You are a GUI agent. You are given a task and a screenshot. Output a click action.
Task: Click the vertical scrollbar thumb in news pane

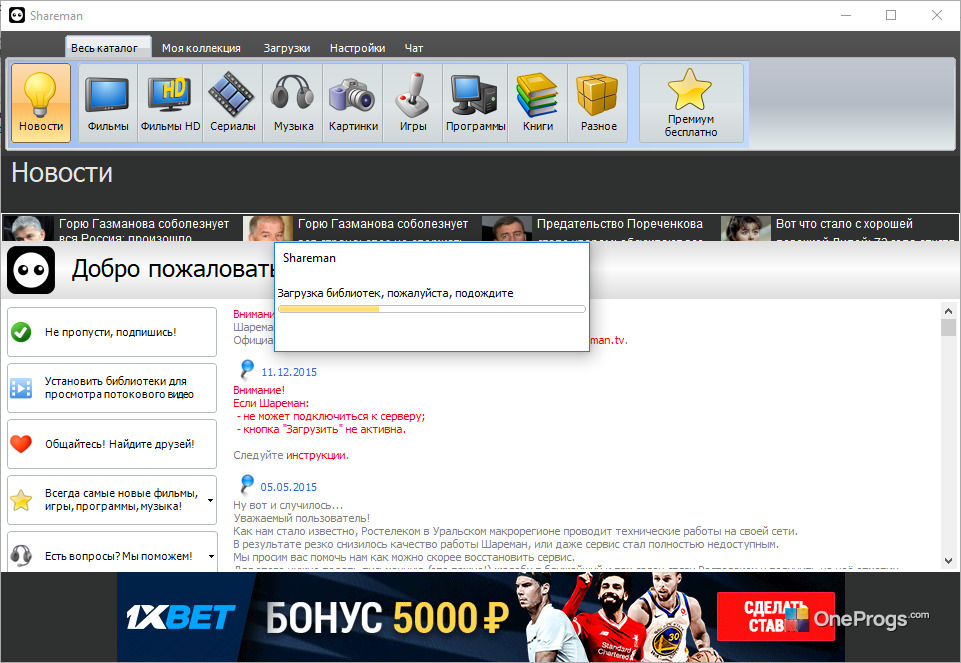coord(948,328)
